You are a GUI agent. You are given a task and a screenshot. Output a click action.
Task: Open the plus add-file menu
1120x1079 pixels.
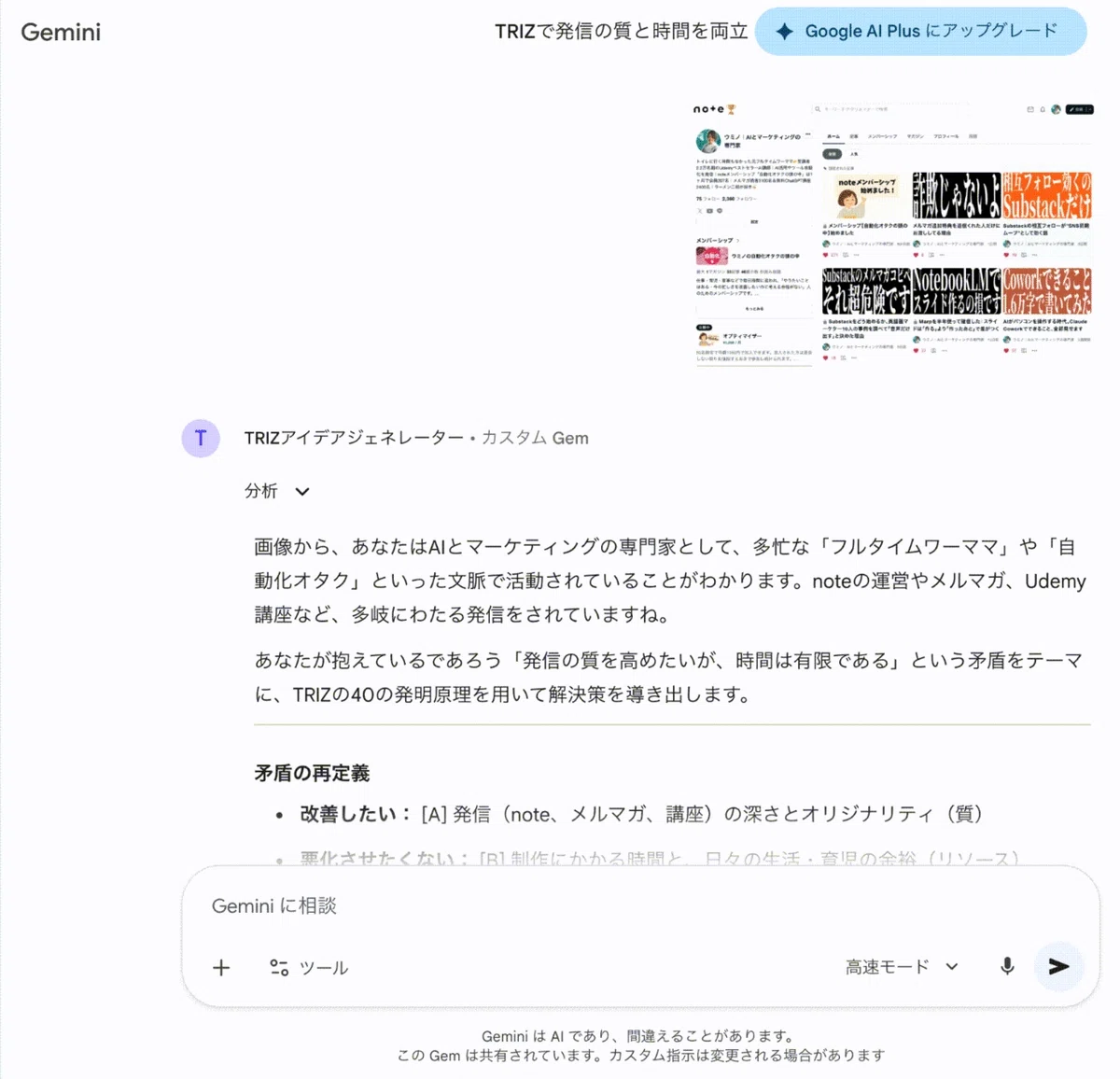(x=221, y=968)
